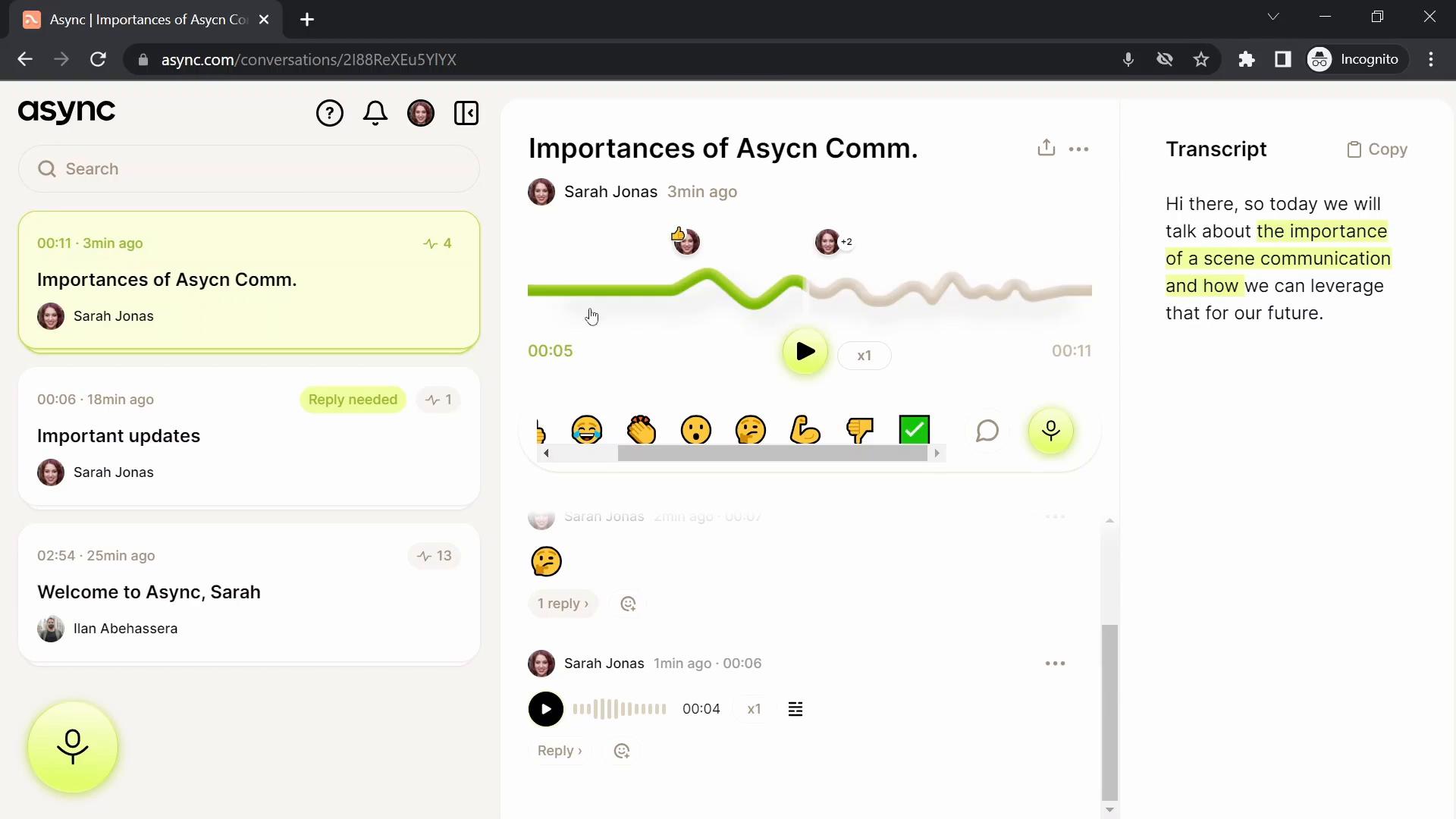Click the Copy transcript button
This screenshot has height=819, width=1456.
pyautogui.click(x=1380, y=149)
